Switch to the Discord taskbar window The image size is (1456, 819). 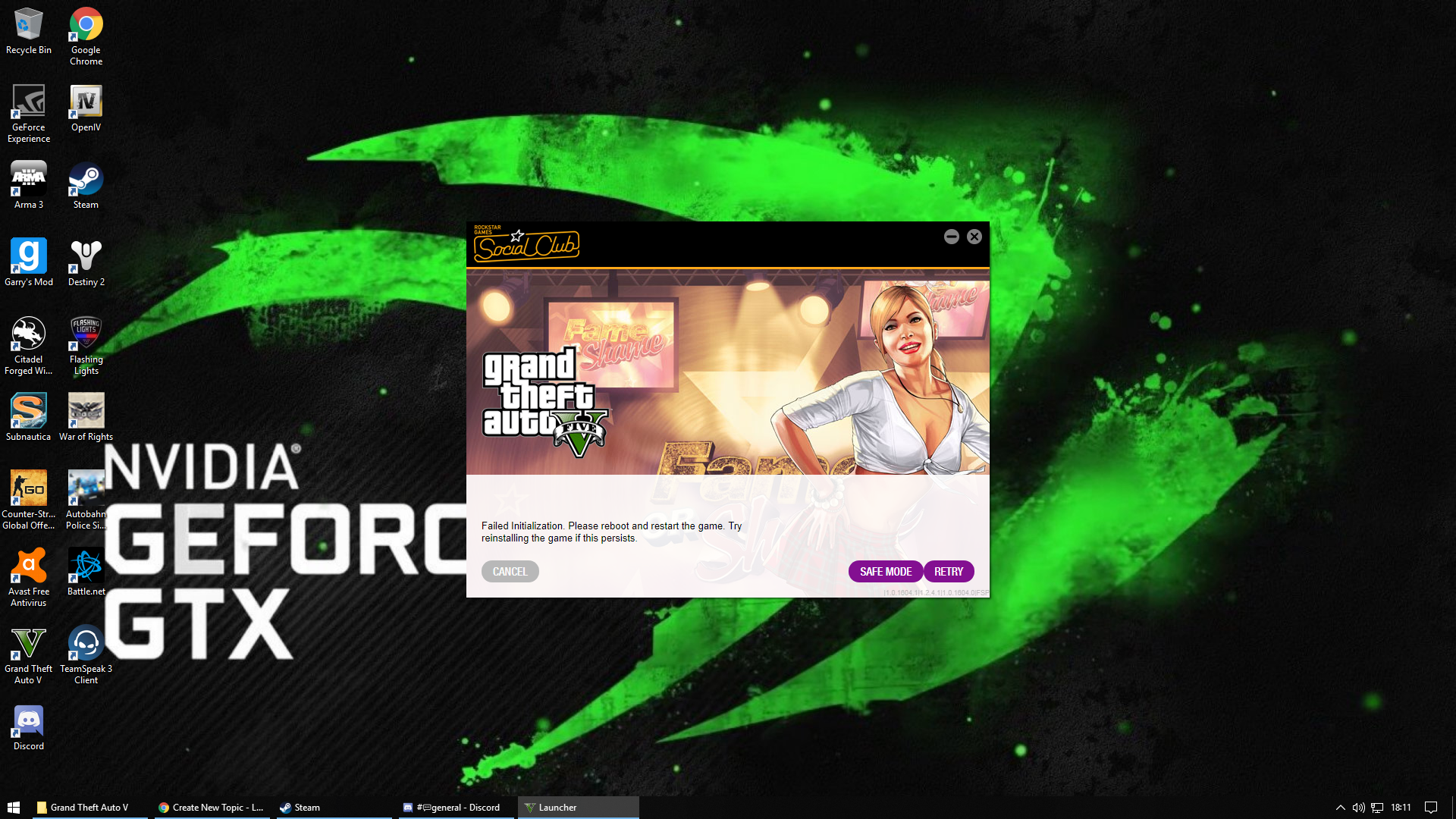point(453,808)
